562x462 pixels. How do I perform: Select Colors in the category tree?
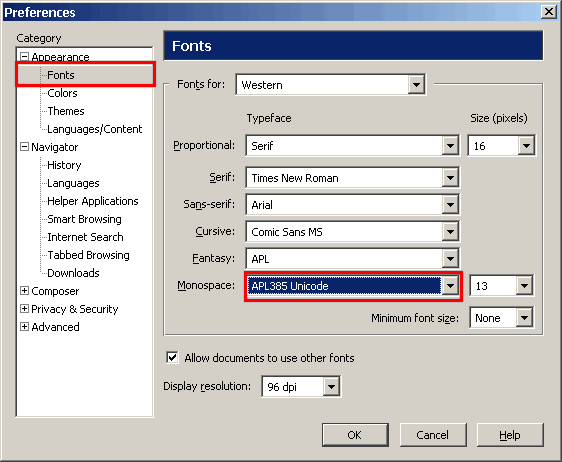coord(62,93)
